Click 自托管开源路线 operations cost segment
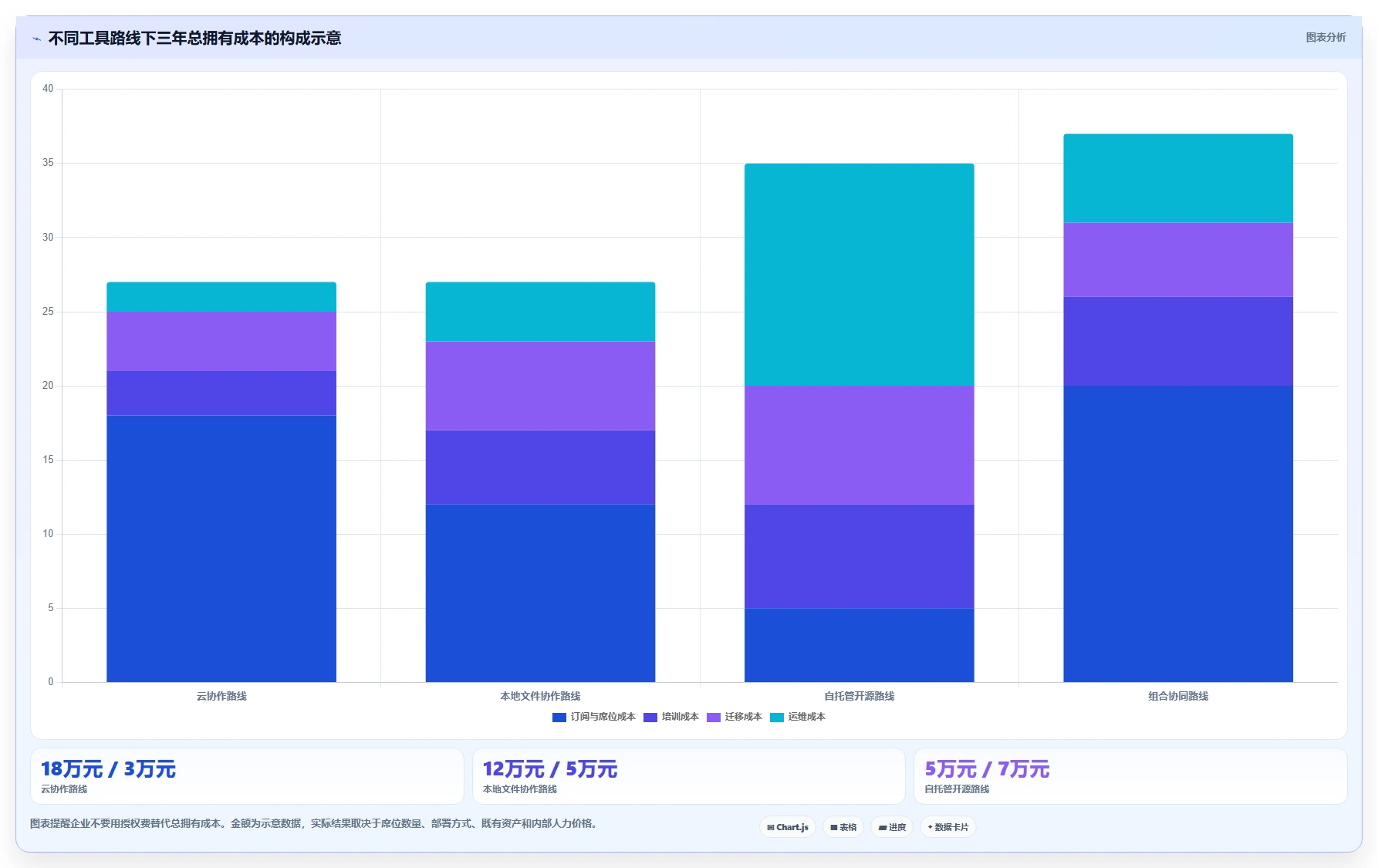The image size is (1378, 868). tap(860, 275)
